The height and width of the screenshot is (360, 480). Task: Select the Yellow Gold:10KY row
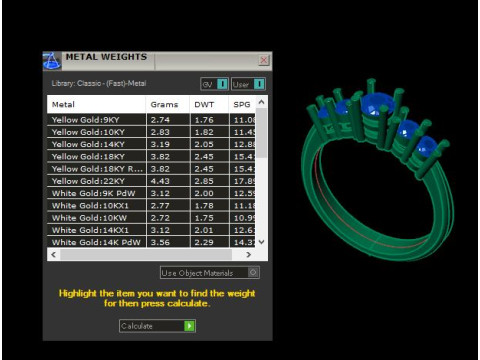[x=152, y=132]
